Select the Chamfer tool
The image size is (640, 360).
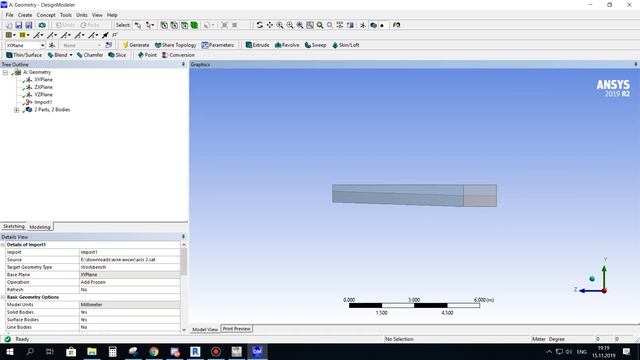[90, 55]
